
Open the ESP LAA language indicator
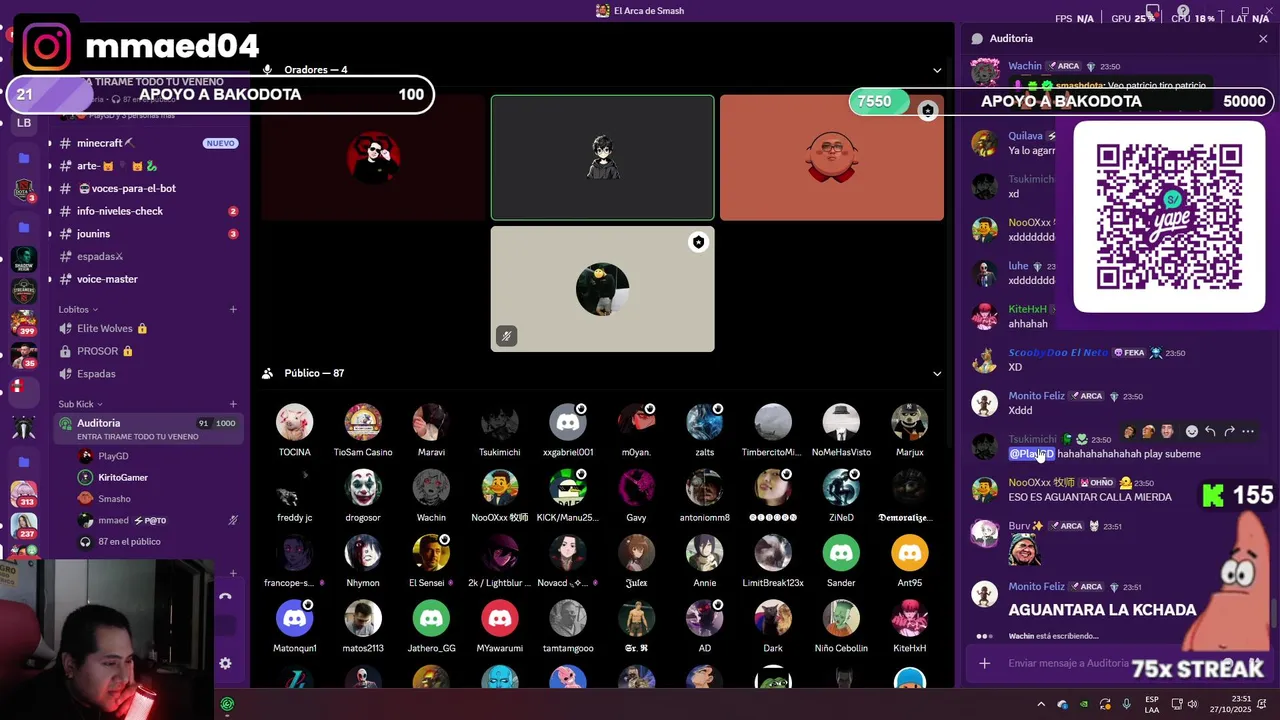1152,704
